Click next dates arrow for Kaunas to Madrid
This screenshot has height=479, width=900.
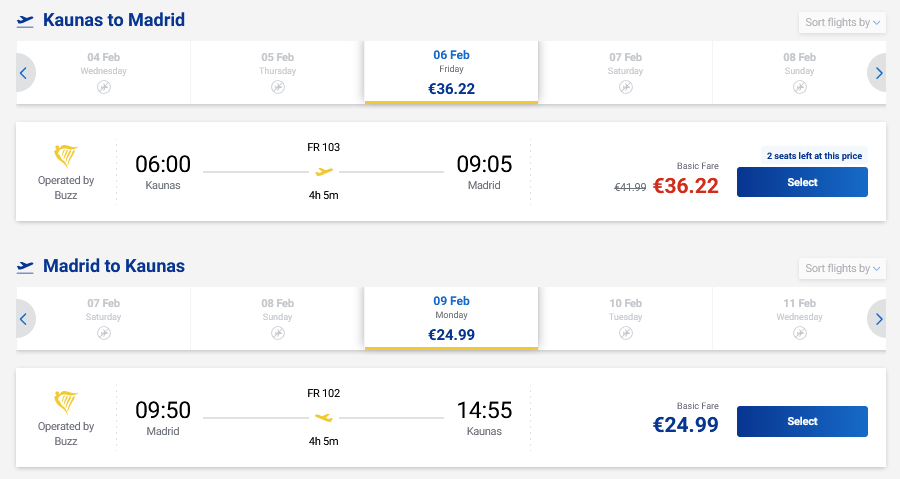(879, 72)
